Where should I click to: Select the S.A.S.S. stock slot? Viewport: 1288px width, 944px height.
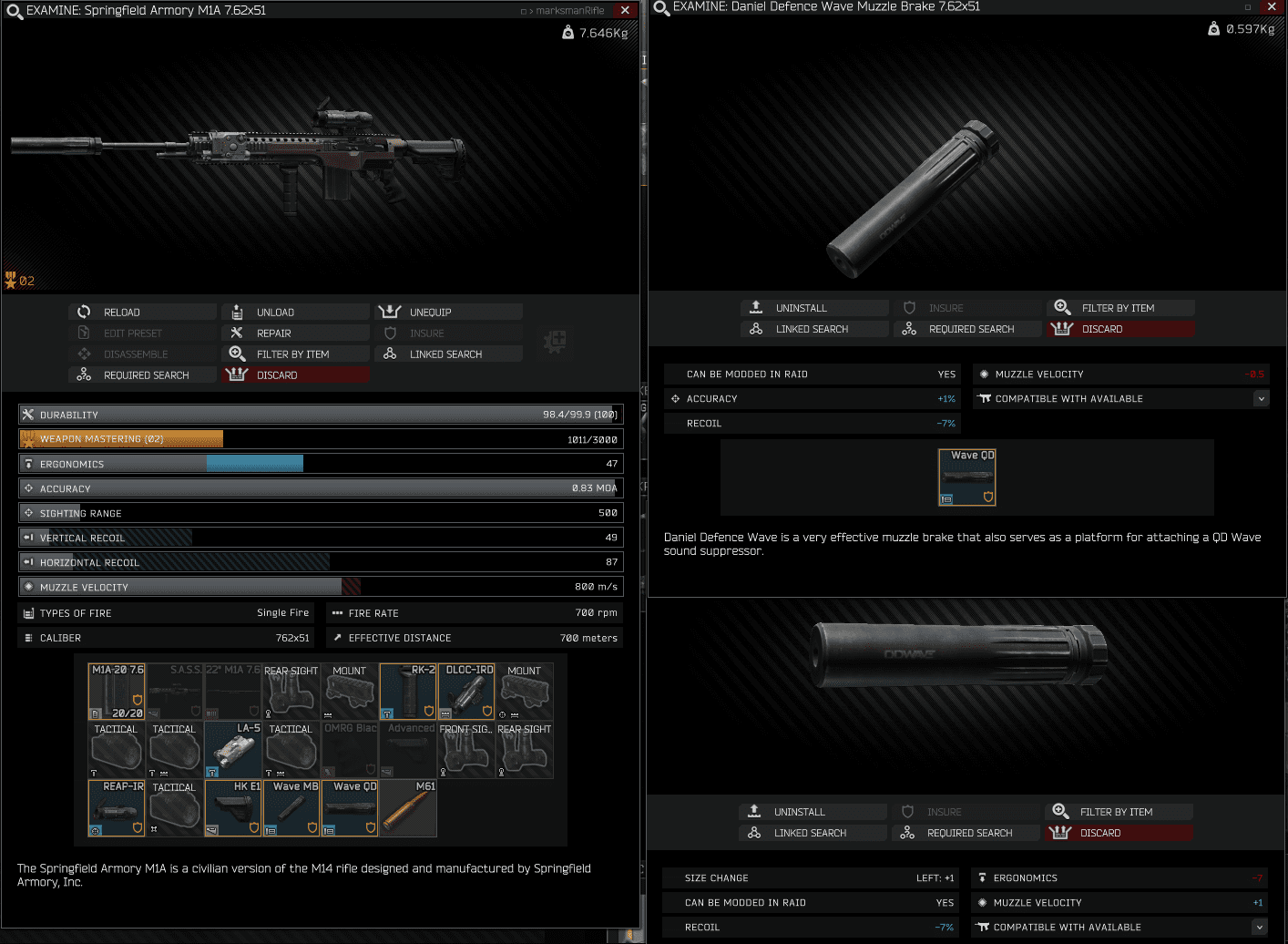click(175, 692)
